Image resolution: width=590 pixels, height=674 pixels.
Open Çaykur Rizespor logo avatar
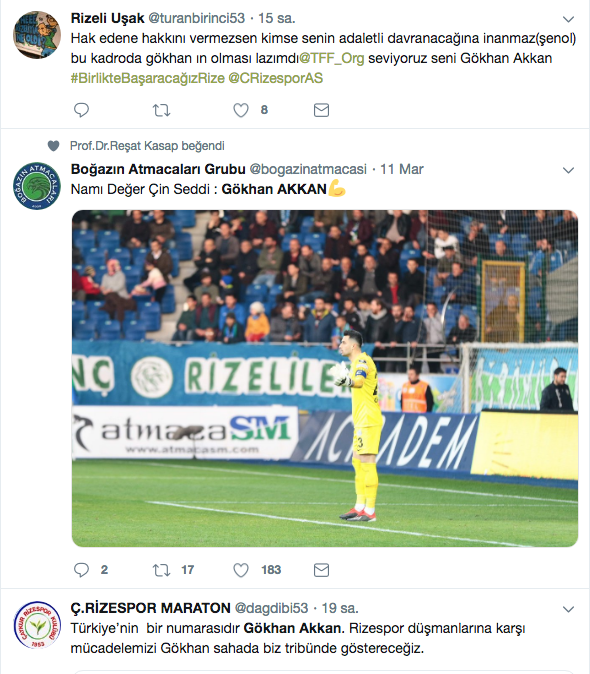pos(37,625)
